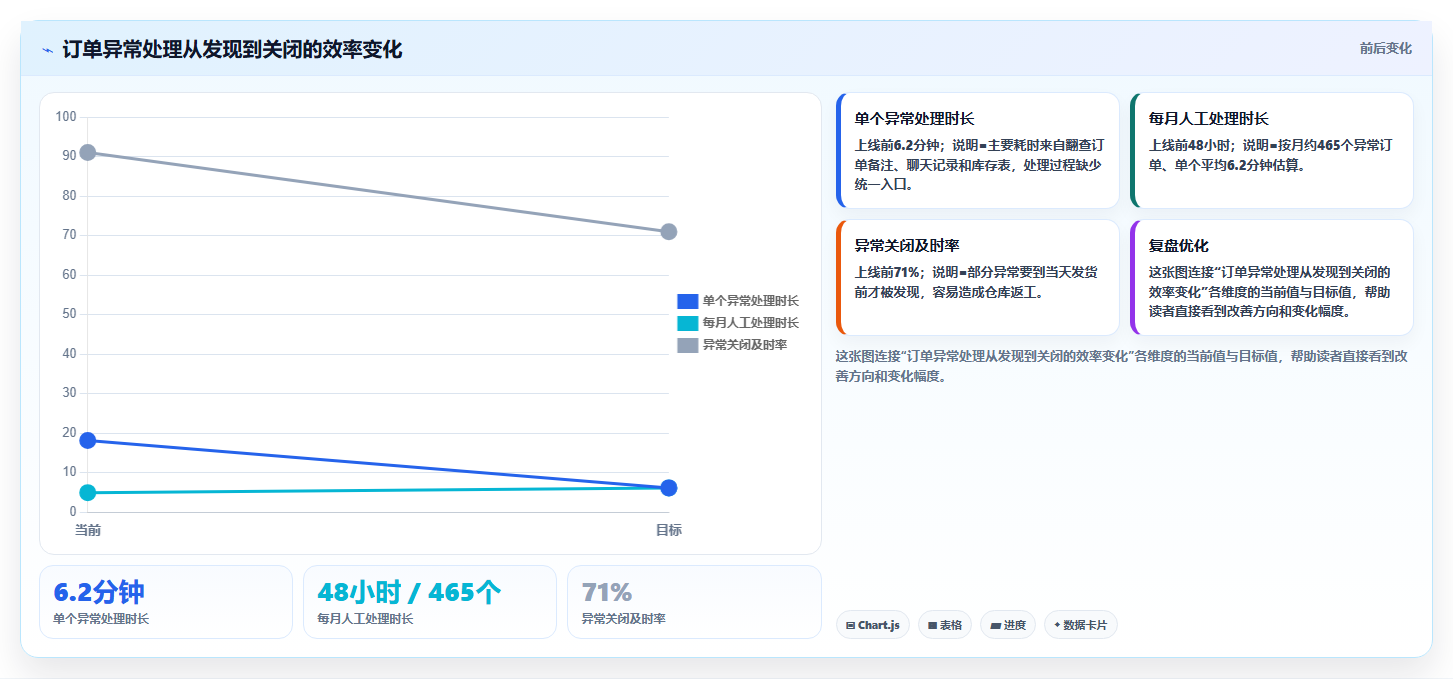Click the 前后变化 label in the header
Image resolution: width=1453 pixels, height=679 pixels.
(x=1385, y=48)
